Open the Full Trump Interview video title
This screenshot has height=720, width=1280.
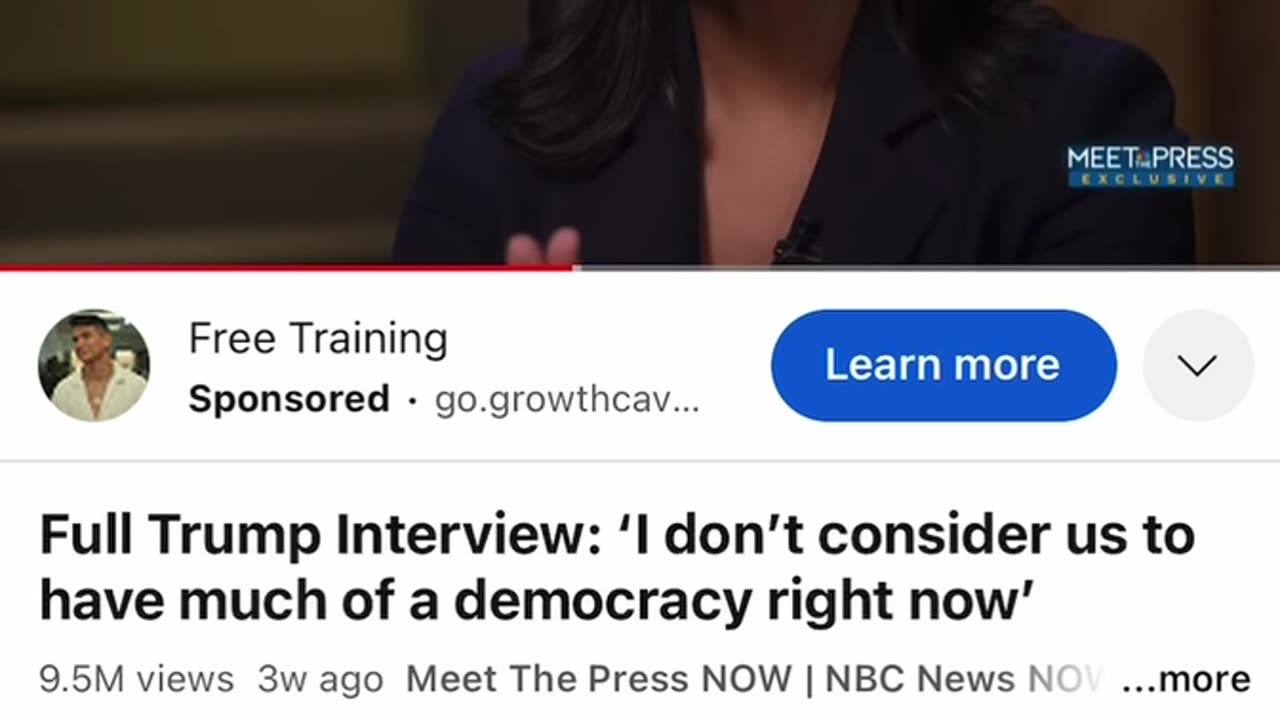click(617, 567)
